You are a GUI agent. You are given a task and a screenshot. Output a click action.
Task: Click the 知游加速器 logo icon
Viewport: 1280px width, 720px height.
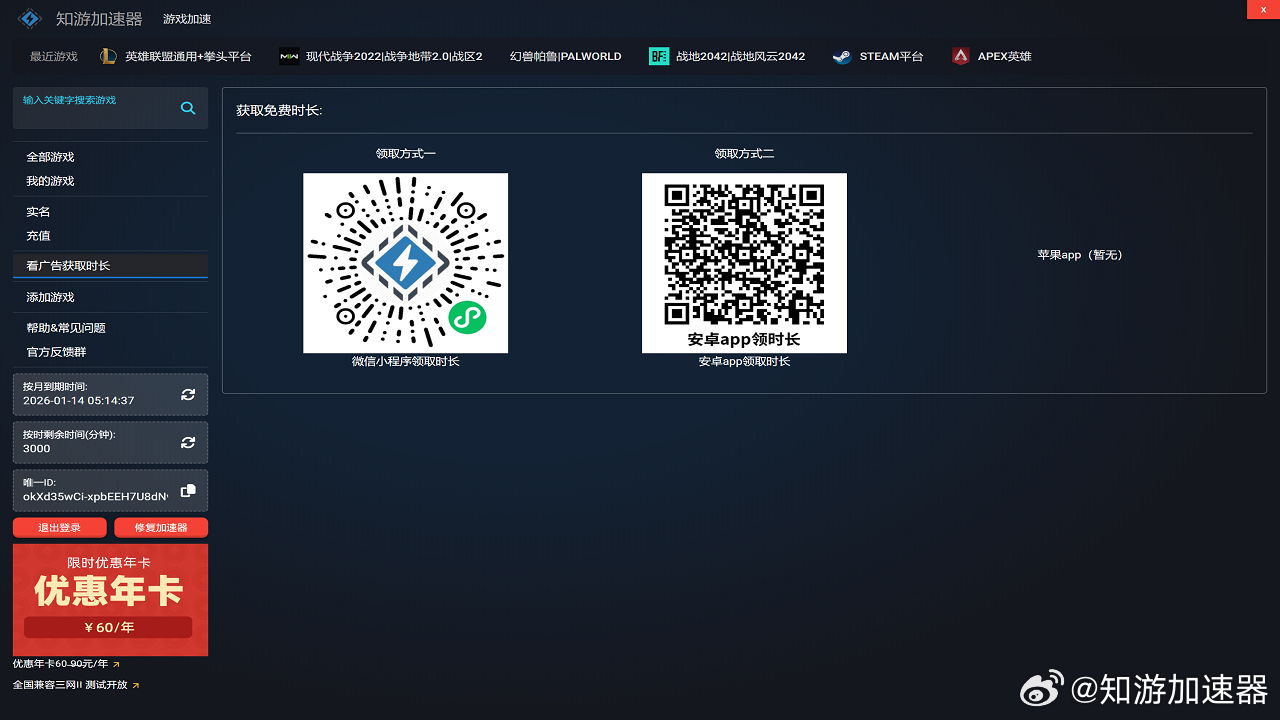coord(30,19)
